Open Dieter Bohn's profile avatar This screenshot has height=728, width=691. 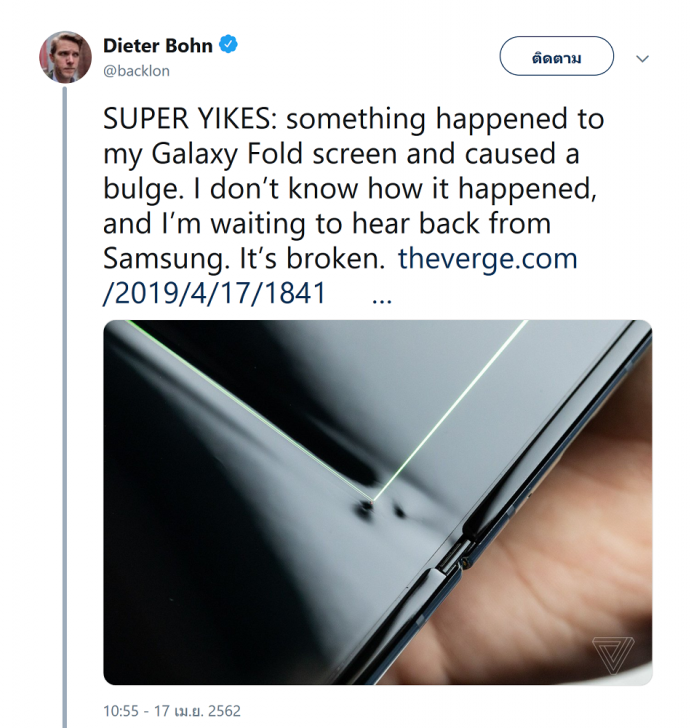pyautogui.click(x=65, y=56)
